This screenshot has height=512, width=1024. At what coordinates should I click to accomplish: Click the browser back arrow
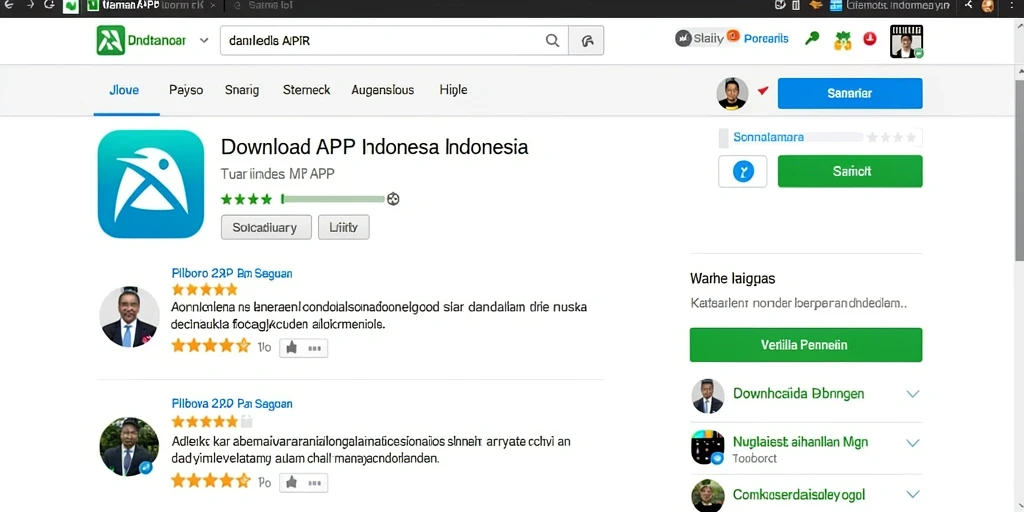(x=11, y=5)
